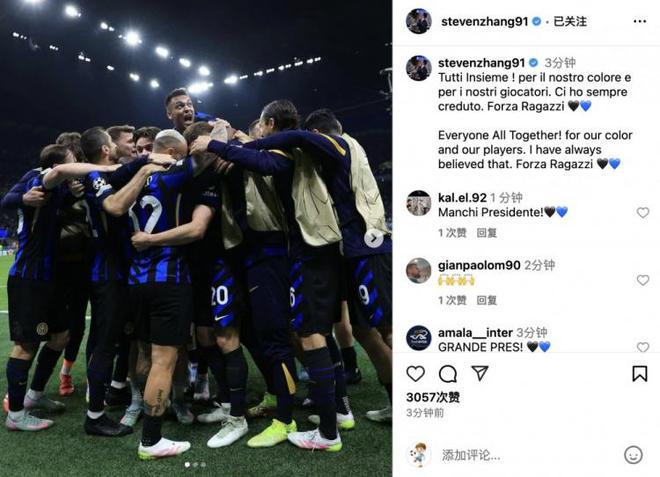Like kal.el.92's comment heart
The width and height of the screenshot is (660, 477).
(x=643, y=213)
